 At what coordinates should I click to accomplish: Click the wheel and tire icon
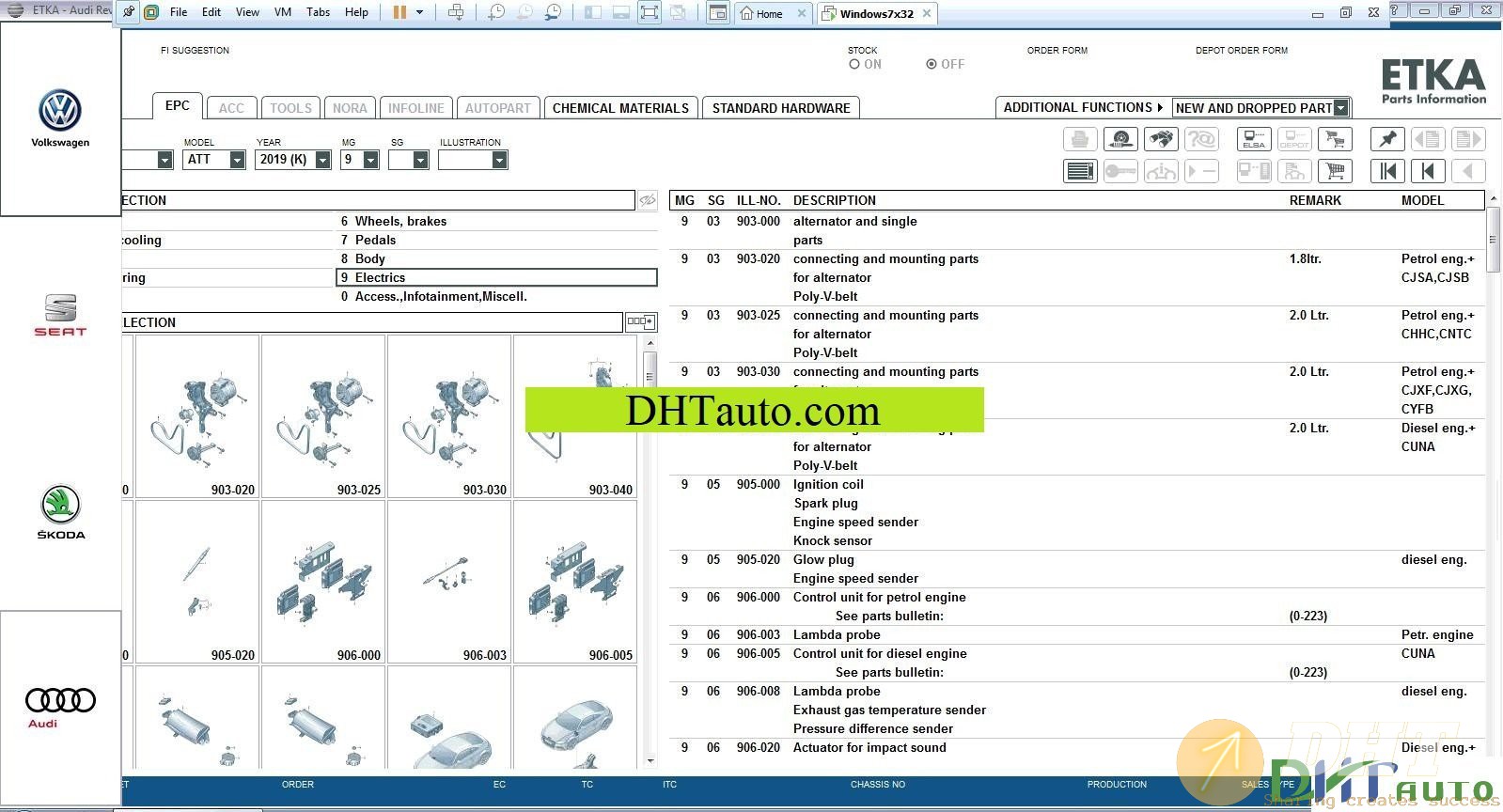1120,139
